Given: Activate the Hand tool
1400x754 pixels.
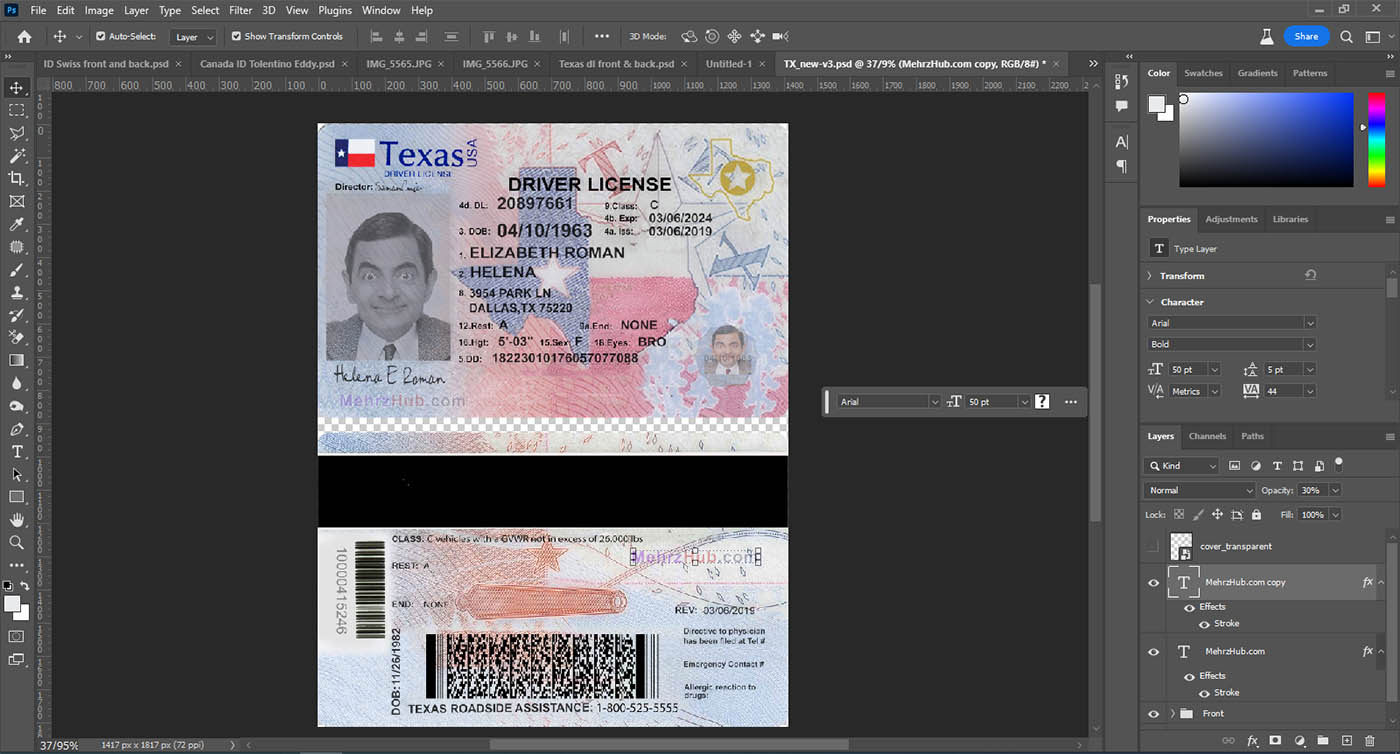Looking at the screenshot, I should [x=17, y=520].
